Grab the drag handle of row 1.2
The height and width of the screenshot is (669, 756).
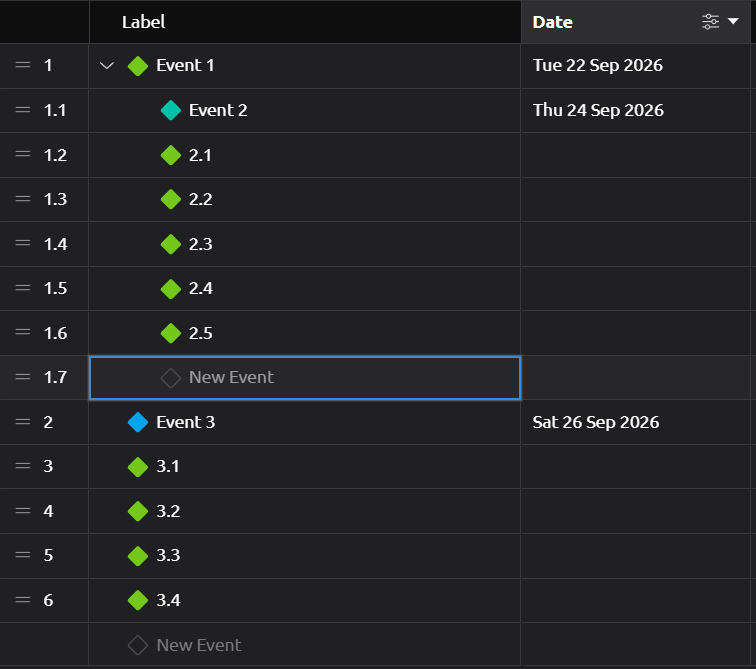[x=23, y=154]
